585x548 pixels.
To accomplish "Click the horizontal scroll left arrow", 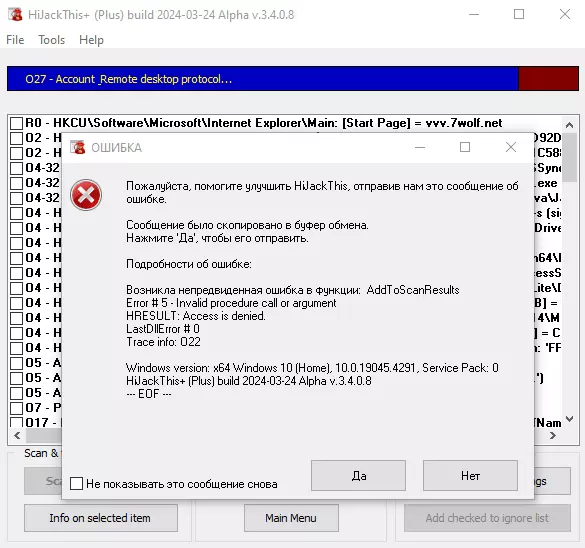I will pyautogui.click(x=17, y=435).
